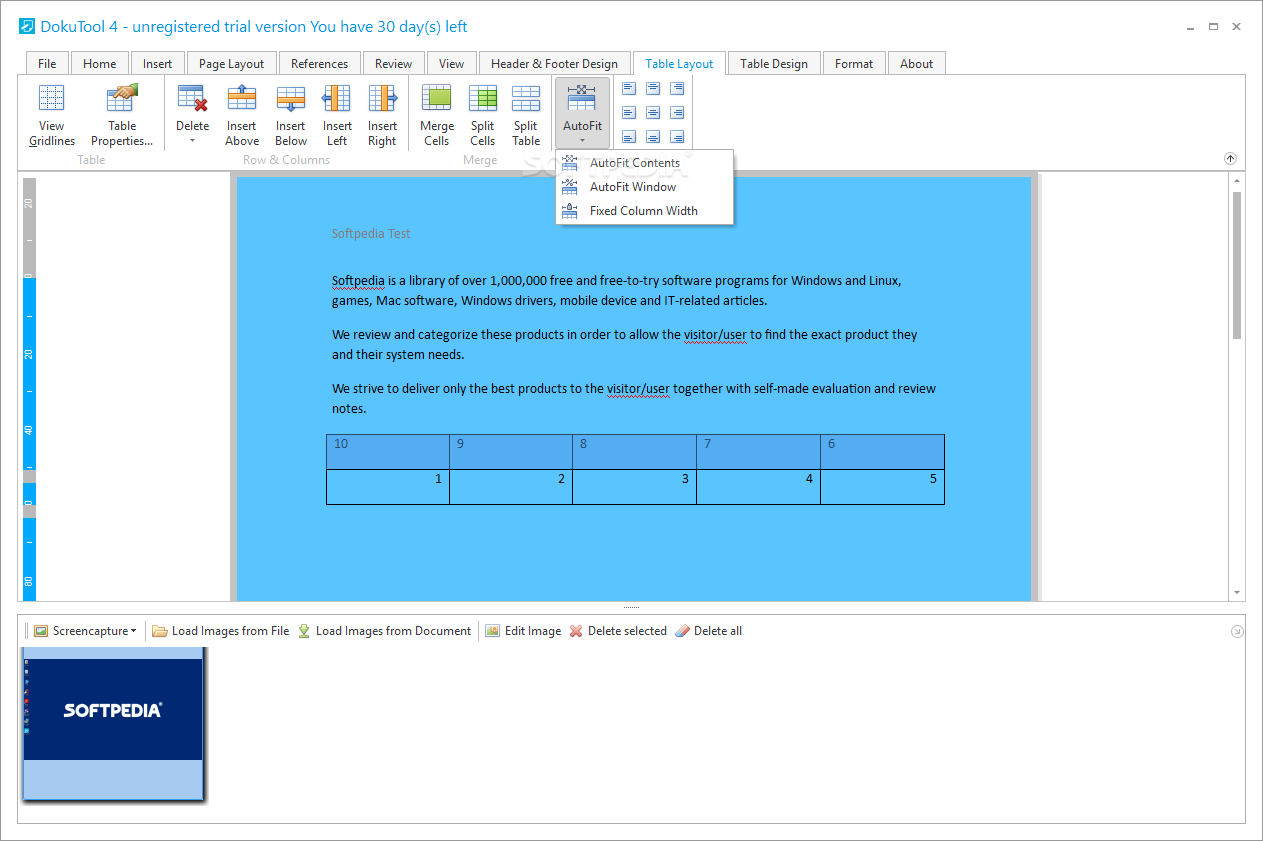
Task: Insert a column to the right
Action: pos(382,115)
